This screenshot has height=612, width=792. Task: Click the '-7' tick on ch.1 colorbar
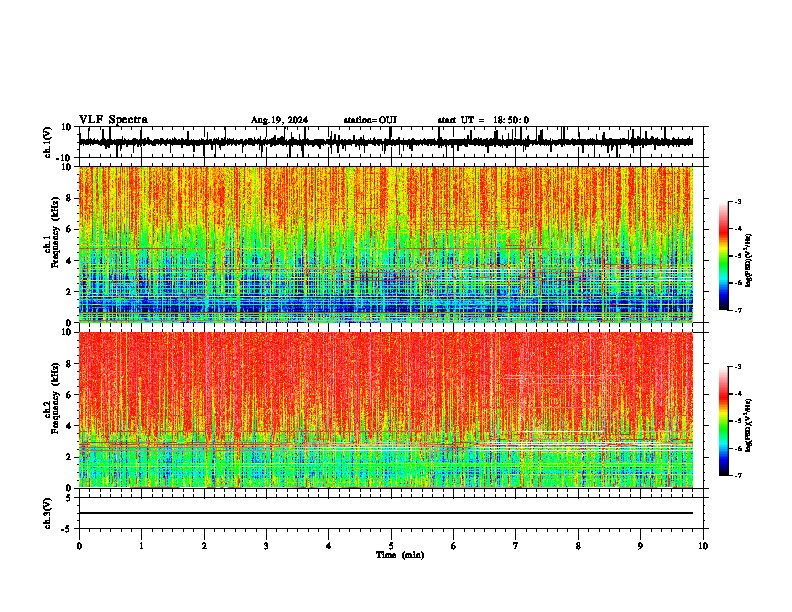pyautogui.click(x=738, y=310)
